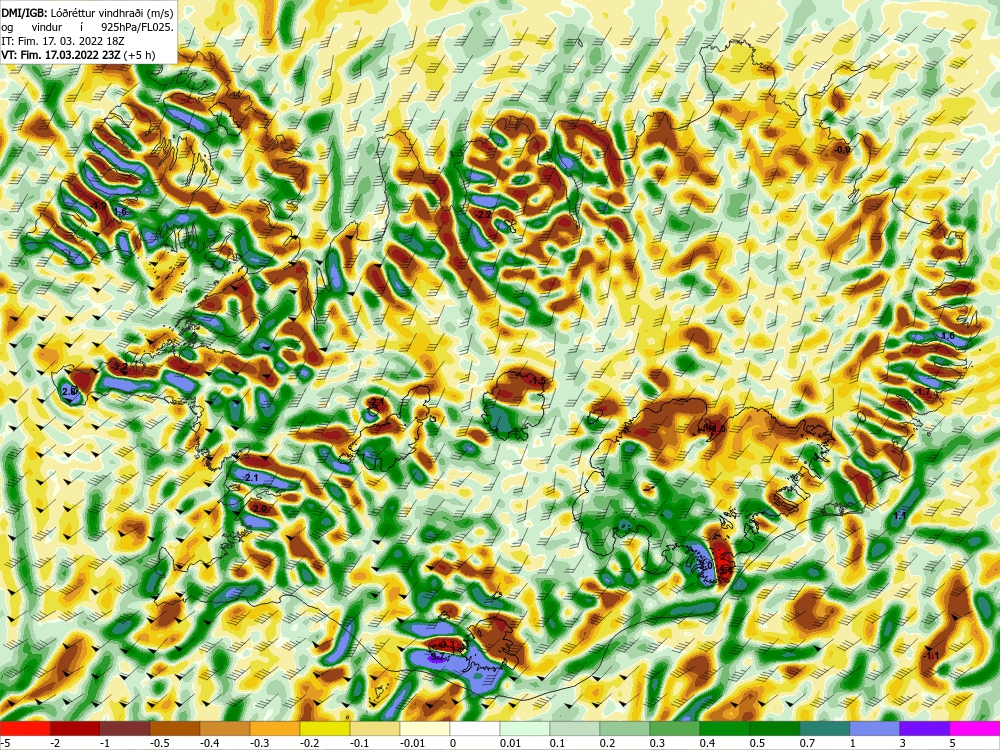Pick the white swatch between 0 and 0.01
The width and height of the screenshot is (1000, 750).
475,728
